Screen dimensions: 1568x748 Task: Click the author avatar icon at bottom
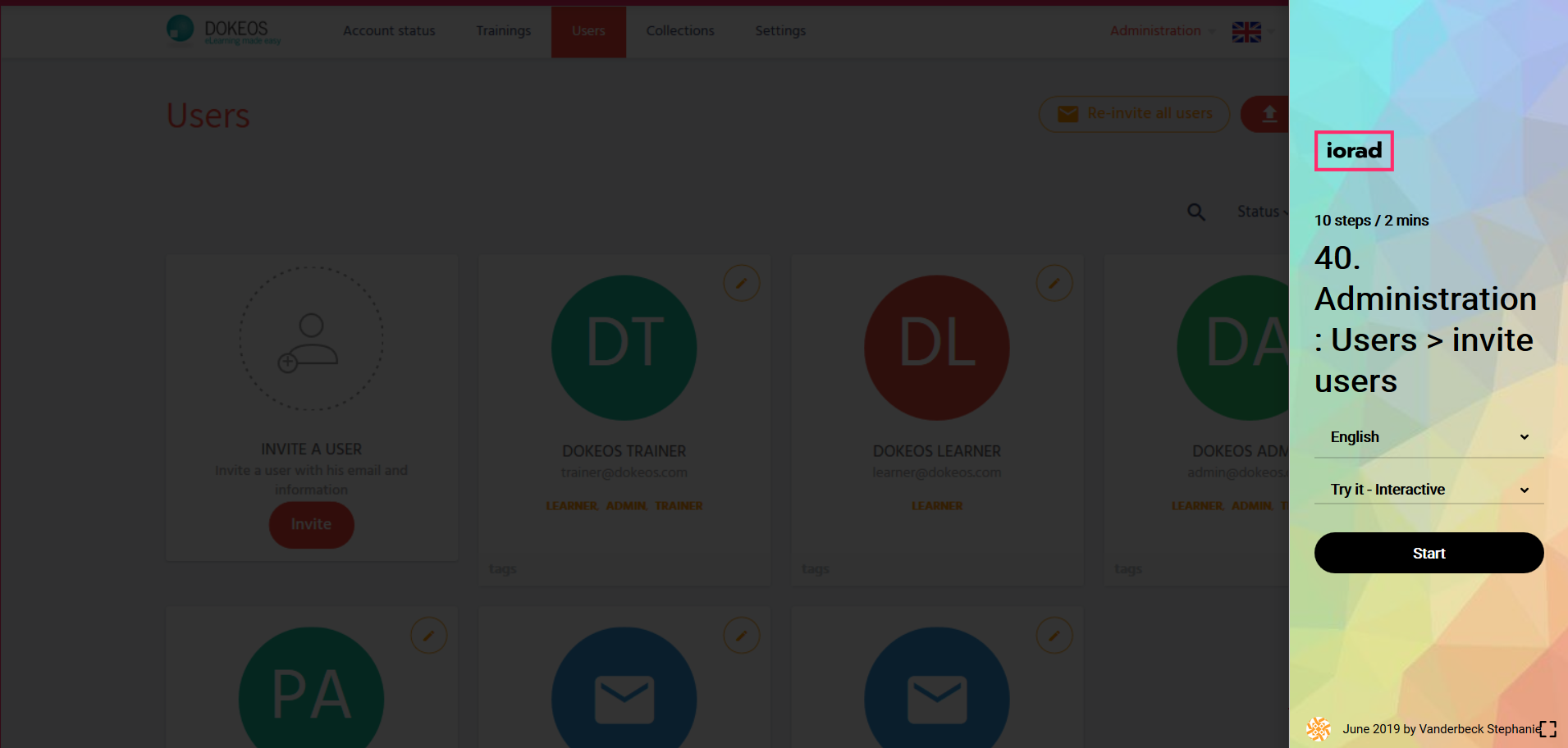pyautogui.click(x=1319, y=728)
